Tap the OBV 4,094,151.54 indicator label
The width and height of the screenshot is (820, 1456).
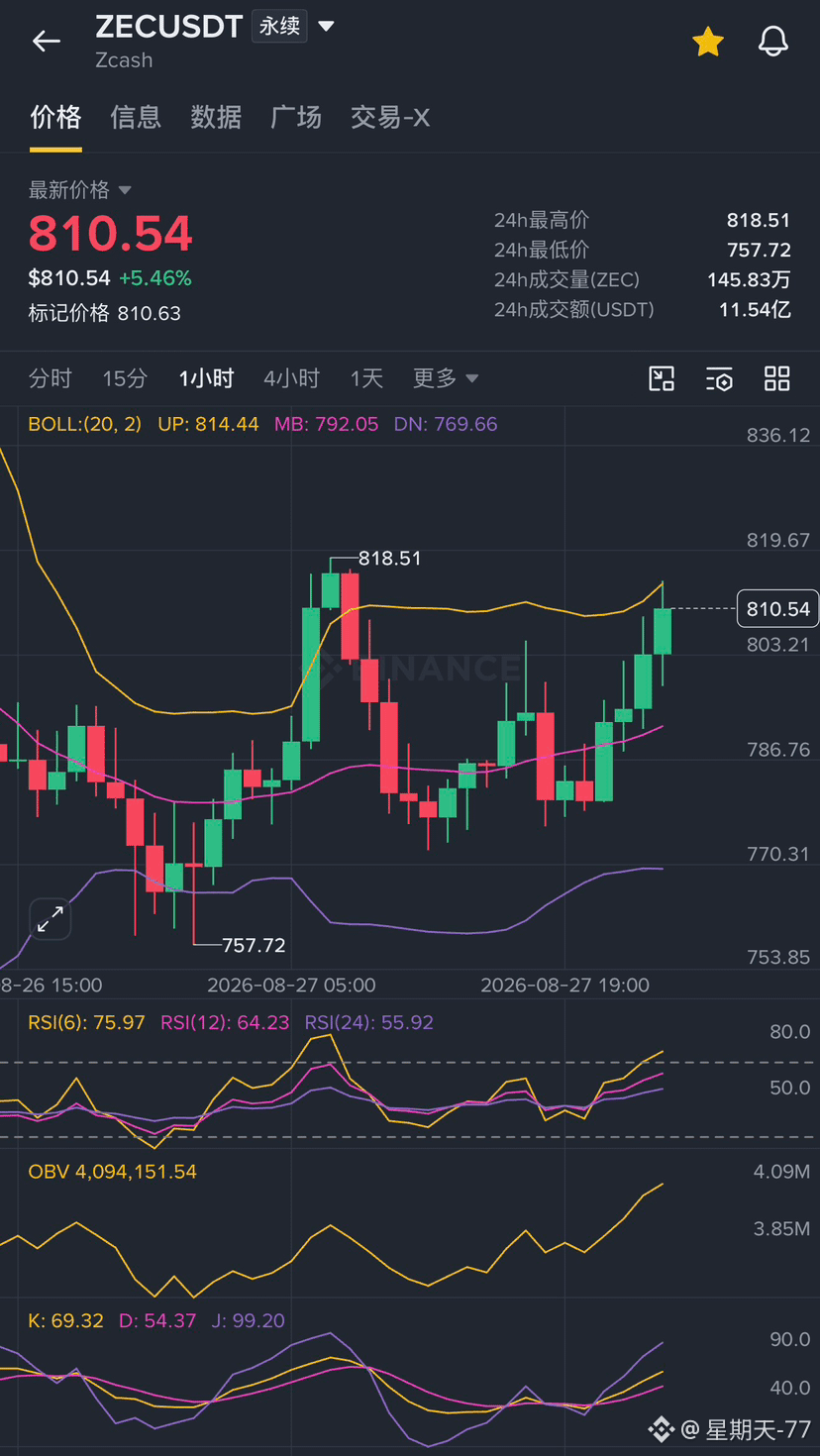(x=113, y=1172)
